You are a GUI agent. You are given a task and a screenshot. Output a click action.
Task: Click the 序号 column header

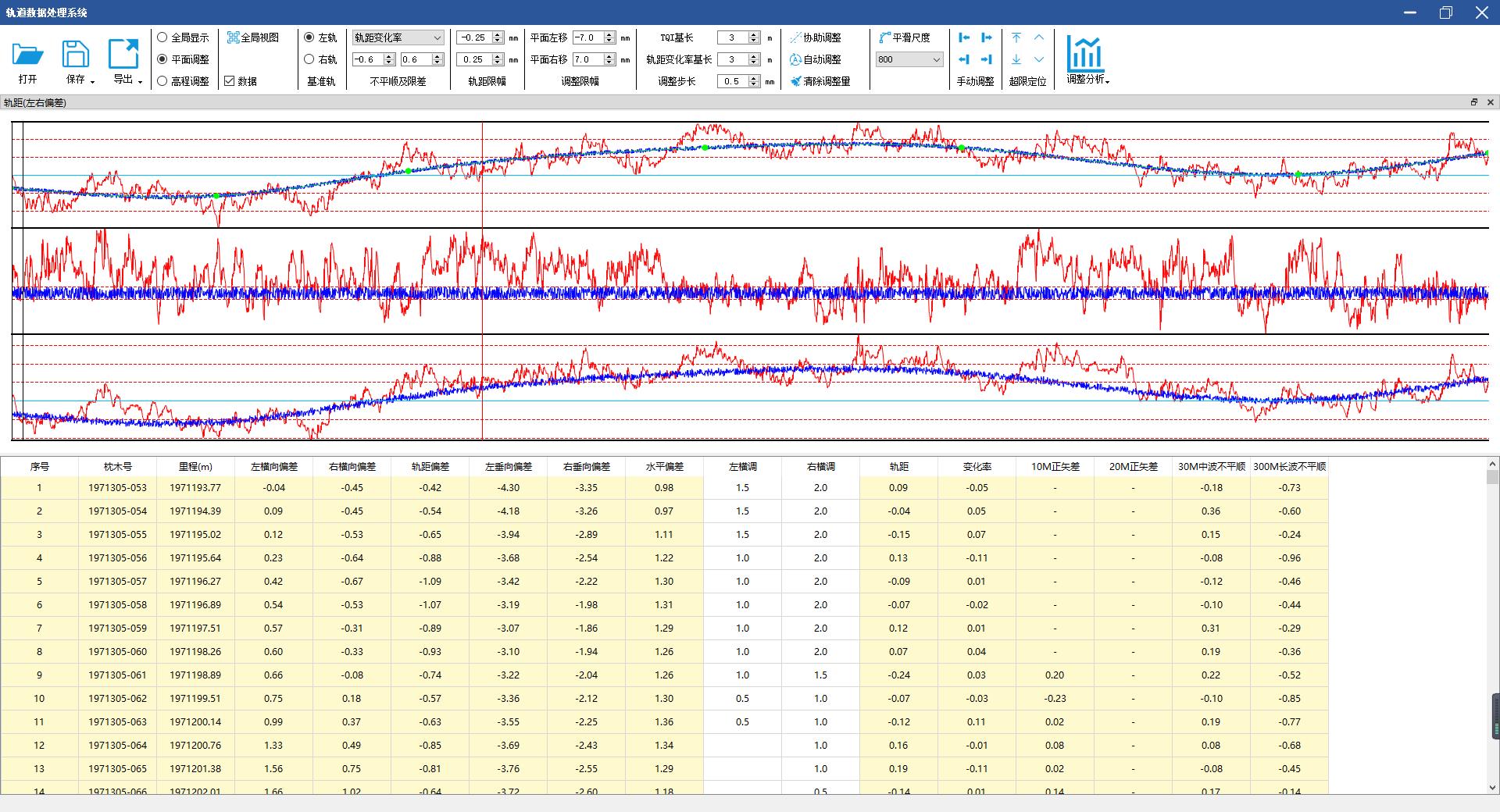coord(40,466)
